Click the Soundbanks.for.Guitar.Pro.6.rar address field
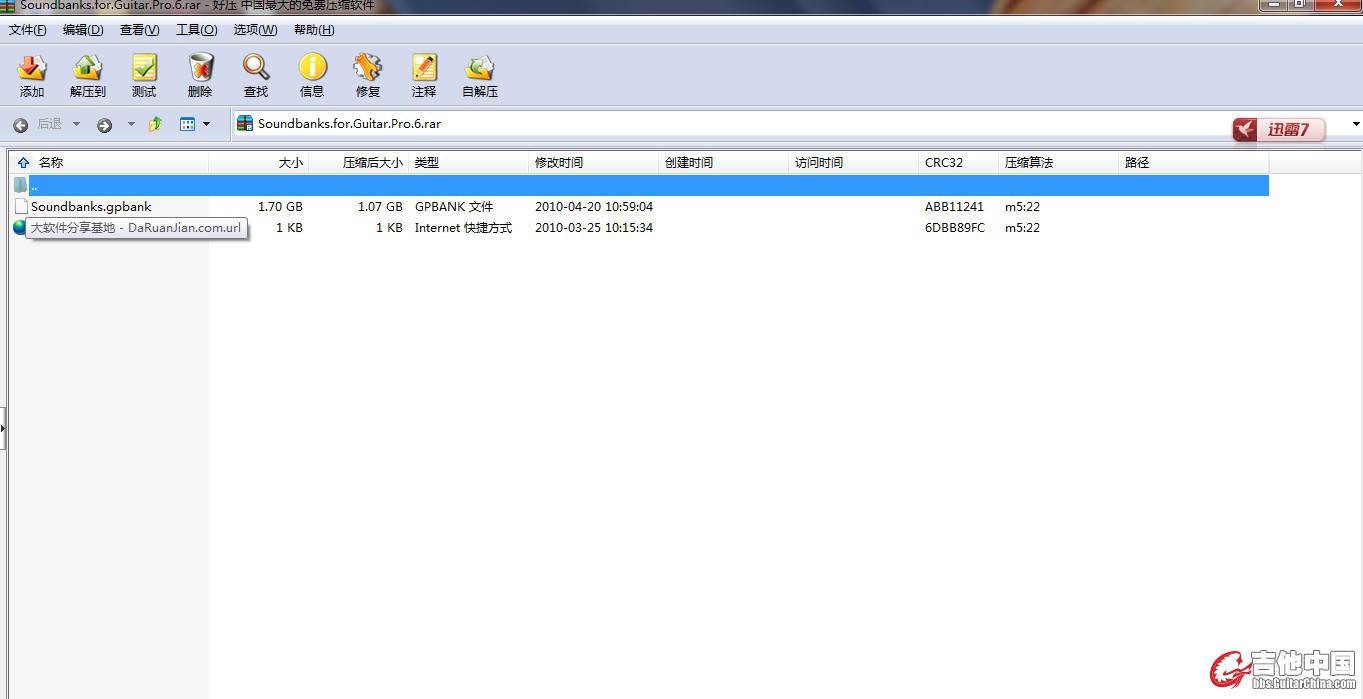Viewport: 1363px width, 699px height. click(x=796, y=124)
